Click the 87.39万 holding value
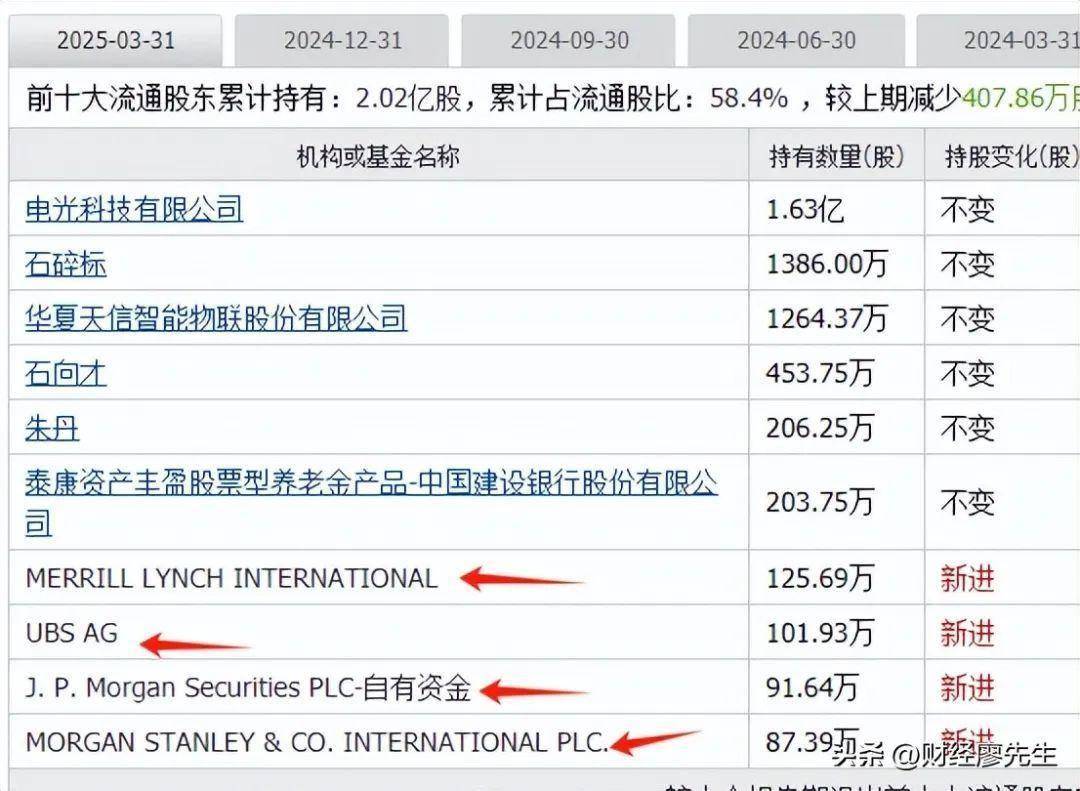 pos(812,742)
